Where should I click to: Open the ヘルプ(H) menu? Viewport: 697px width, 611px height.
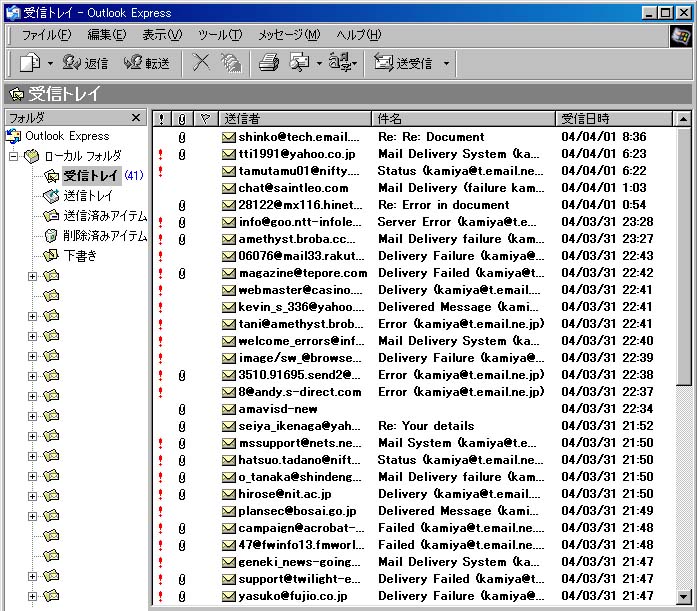click(x=358, y=35)
